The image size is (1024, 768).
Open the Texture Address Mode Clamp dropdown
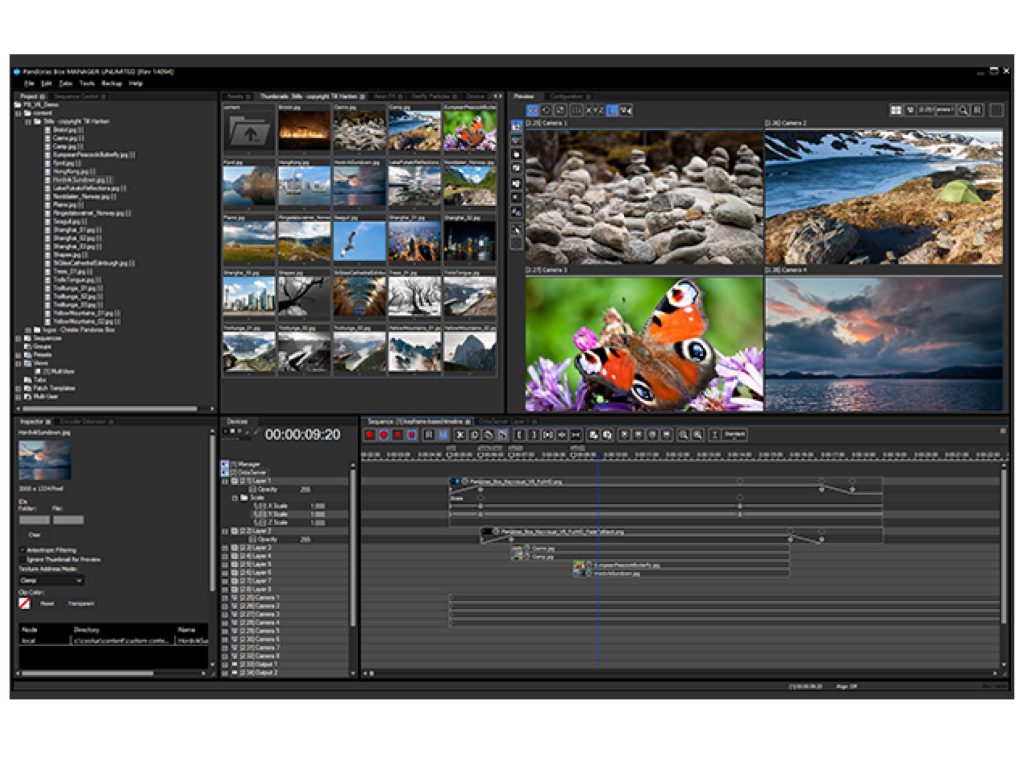click(50, 580)
